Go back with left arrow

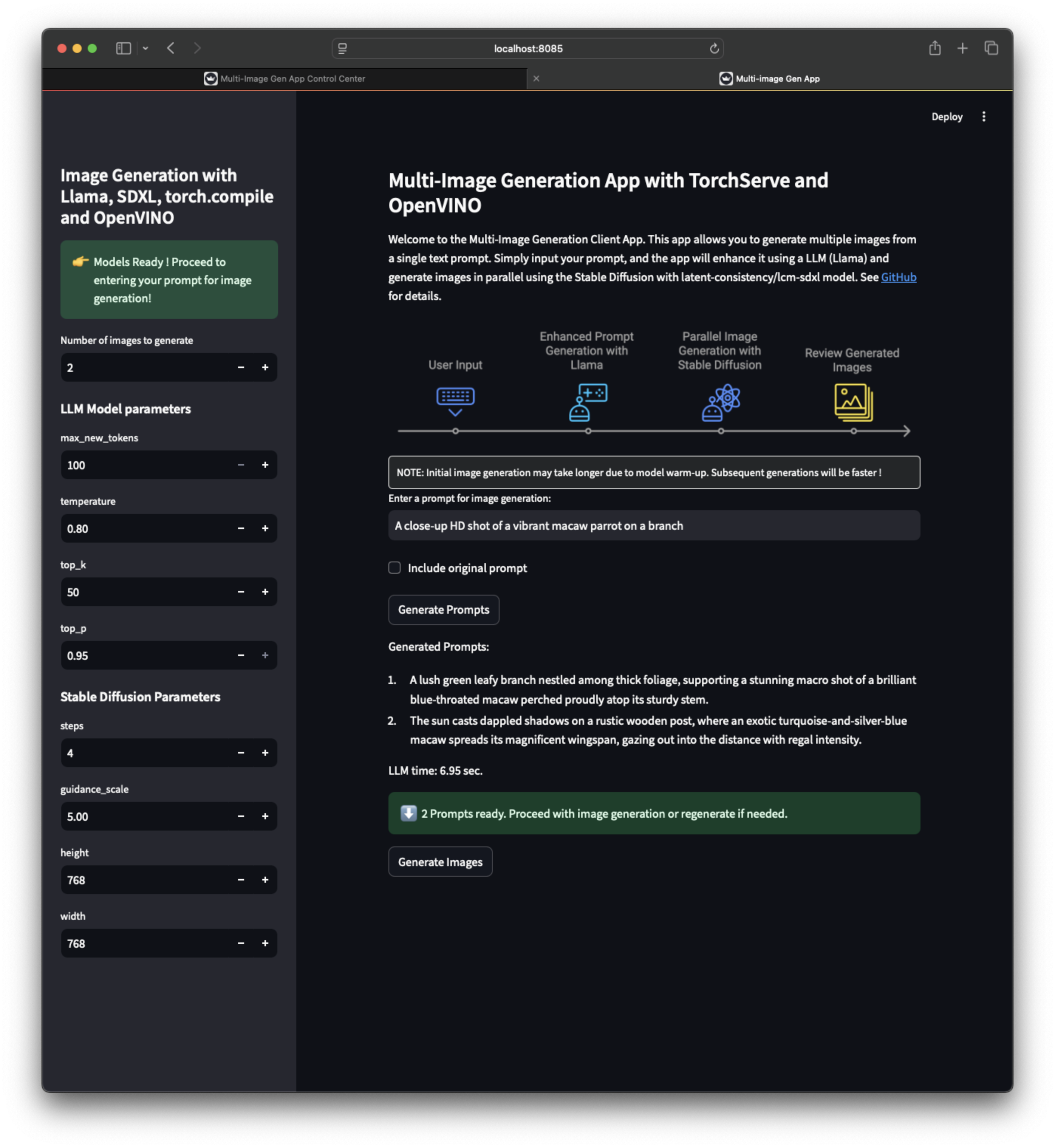(x=170, y=48)
